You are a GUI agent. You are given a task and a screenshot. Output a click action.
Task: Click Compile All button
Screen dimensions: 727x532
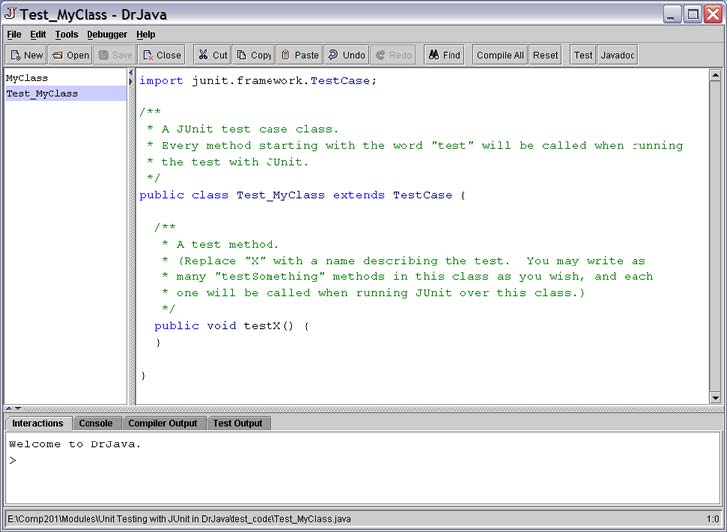point(500,55)
